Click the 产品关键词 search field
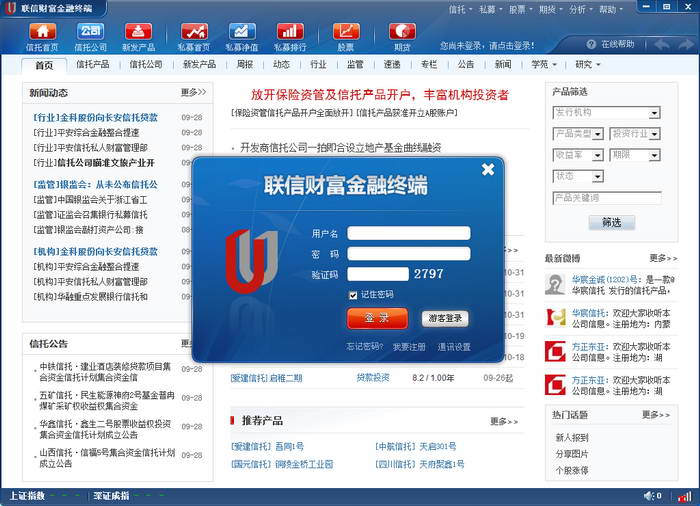This screenshot has height=506, width=700. click(607, 198)
